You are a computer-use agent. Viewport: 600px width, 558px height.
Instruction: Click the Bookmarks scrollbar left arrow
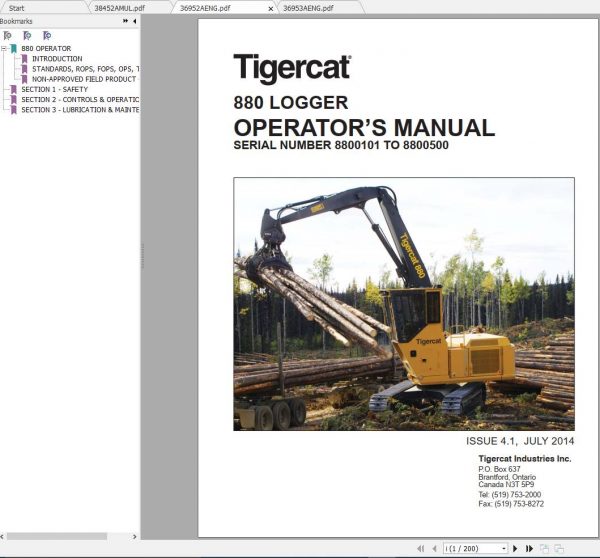[x=2, y=537]
